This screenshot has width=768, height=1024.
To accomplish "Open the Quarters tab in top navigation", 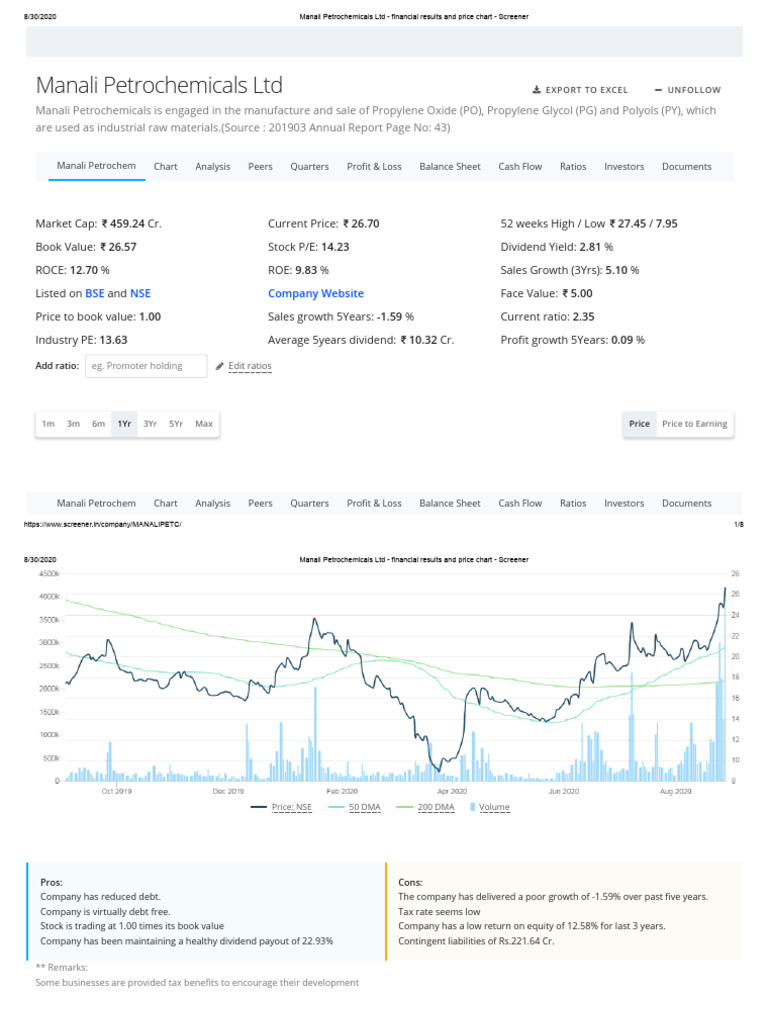I will click(309, 166).
